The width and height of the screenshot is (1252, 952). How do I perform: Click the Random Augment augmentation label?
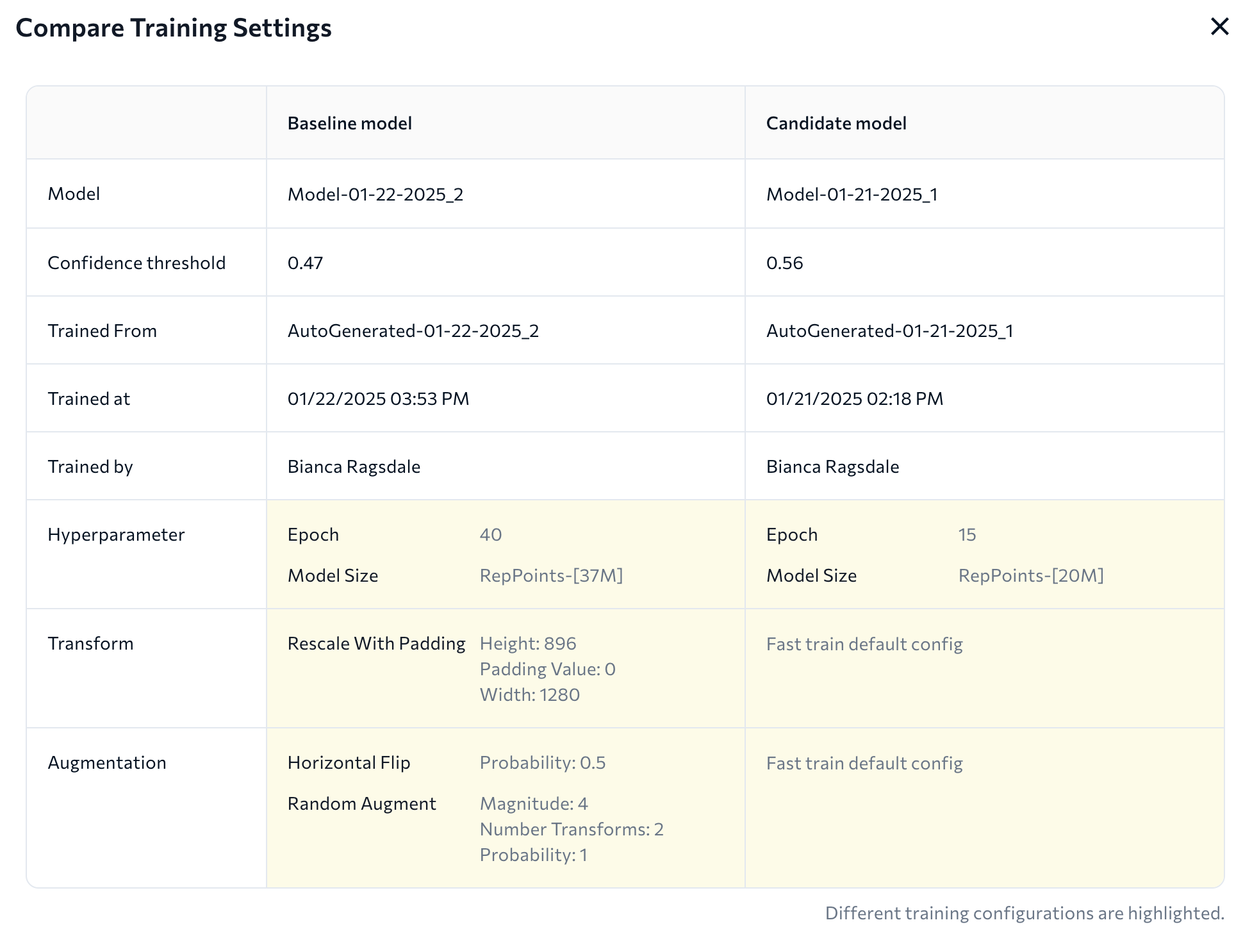click(361, 803)
